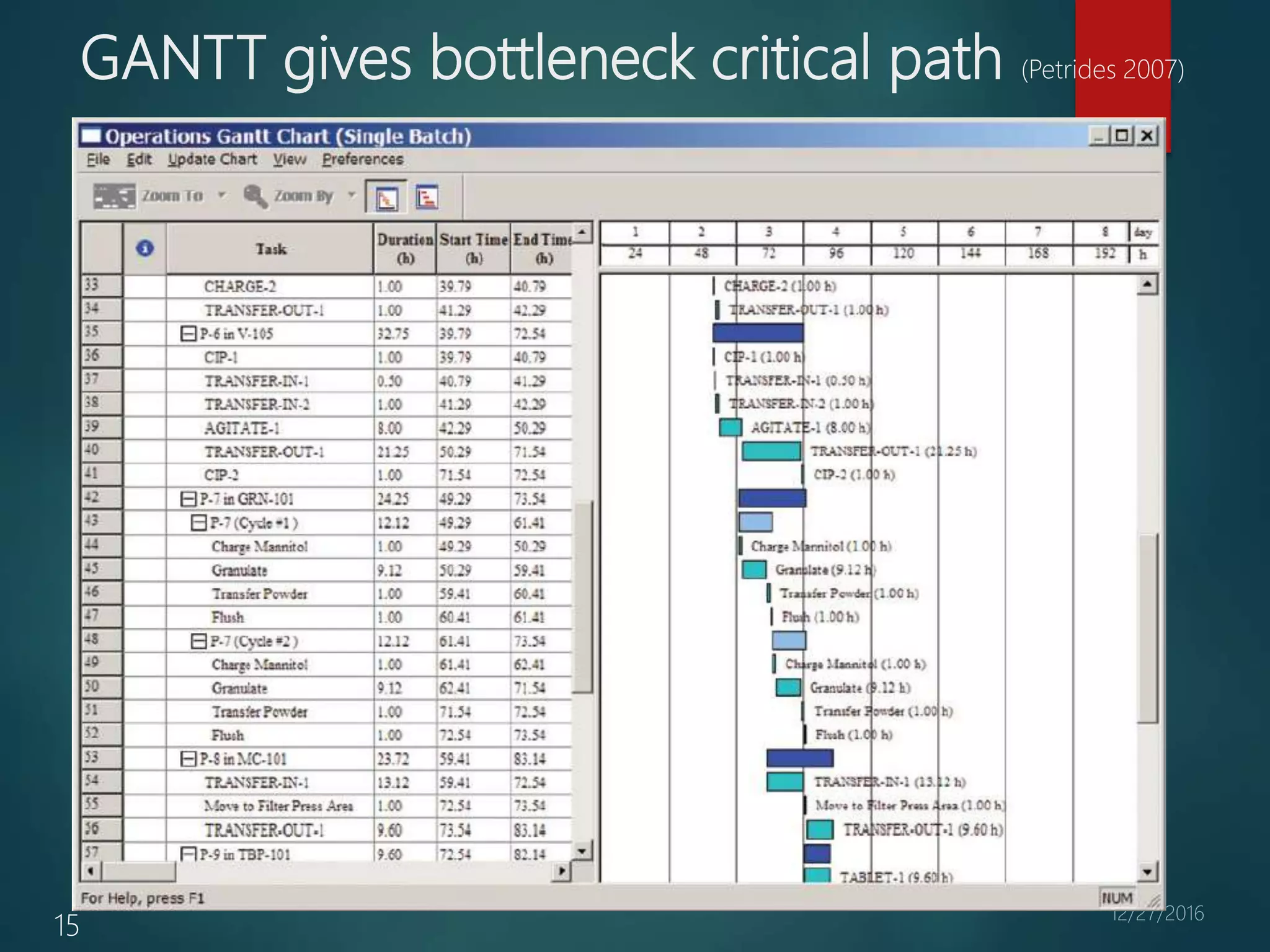
Task: Collapse the P-7 in GRN-101 group
Action: pos(188,499)
